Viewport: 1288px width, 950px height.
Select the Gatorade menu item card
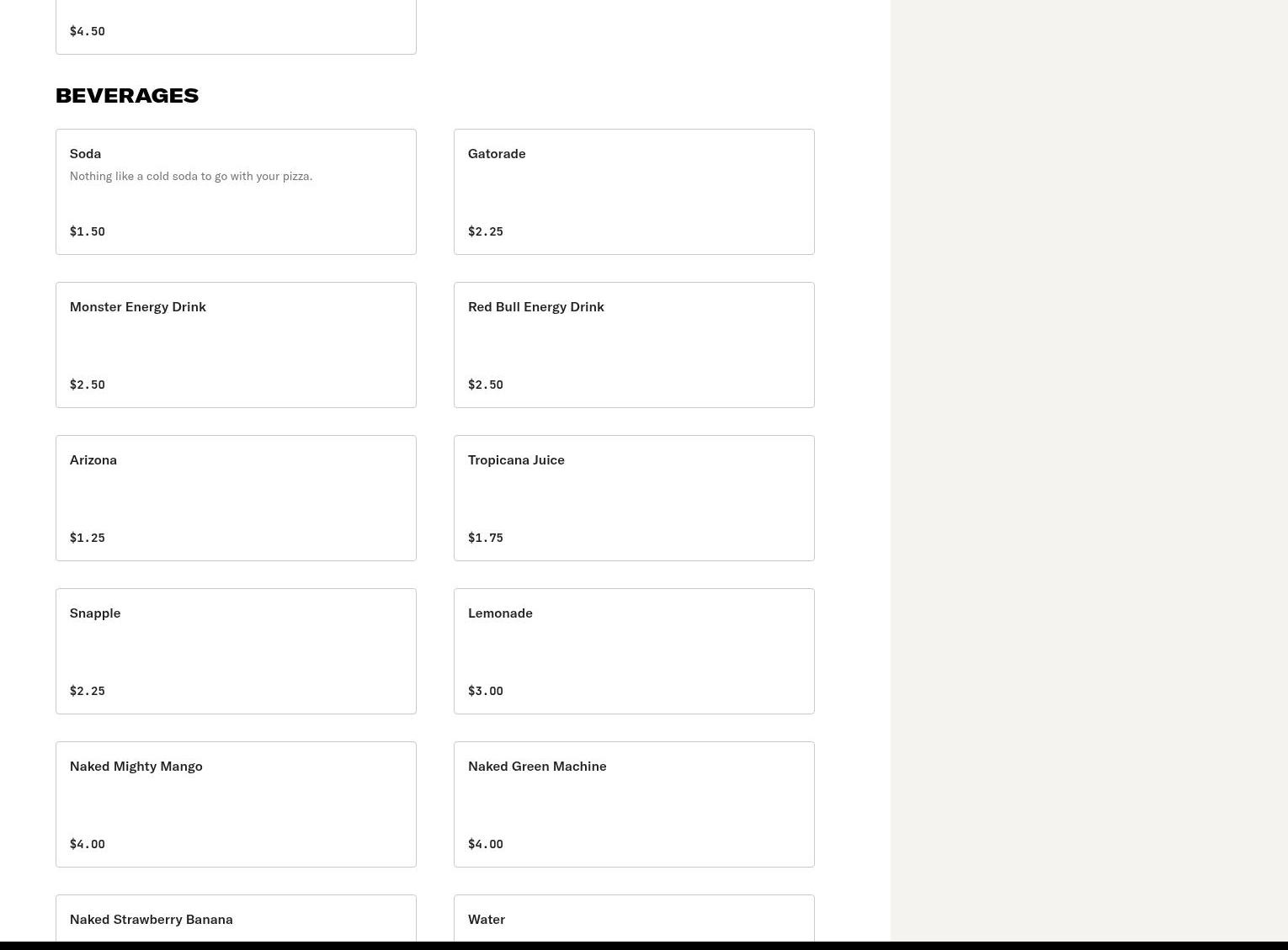pos(634,192)
